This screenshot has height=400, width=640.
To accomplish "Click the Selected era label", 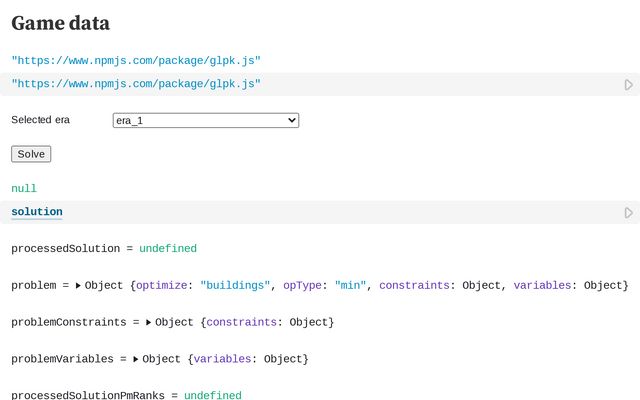I will [40, 120].
